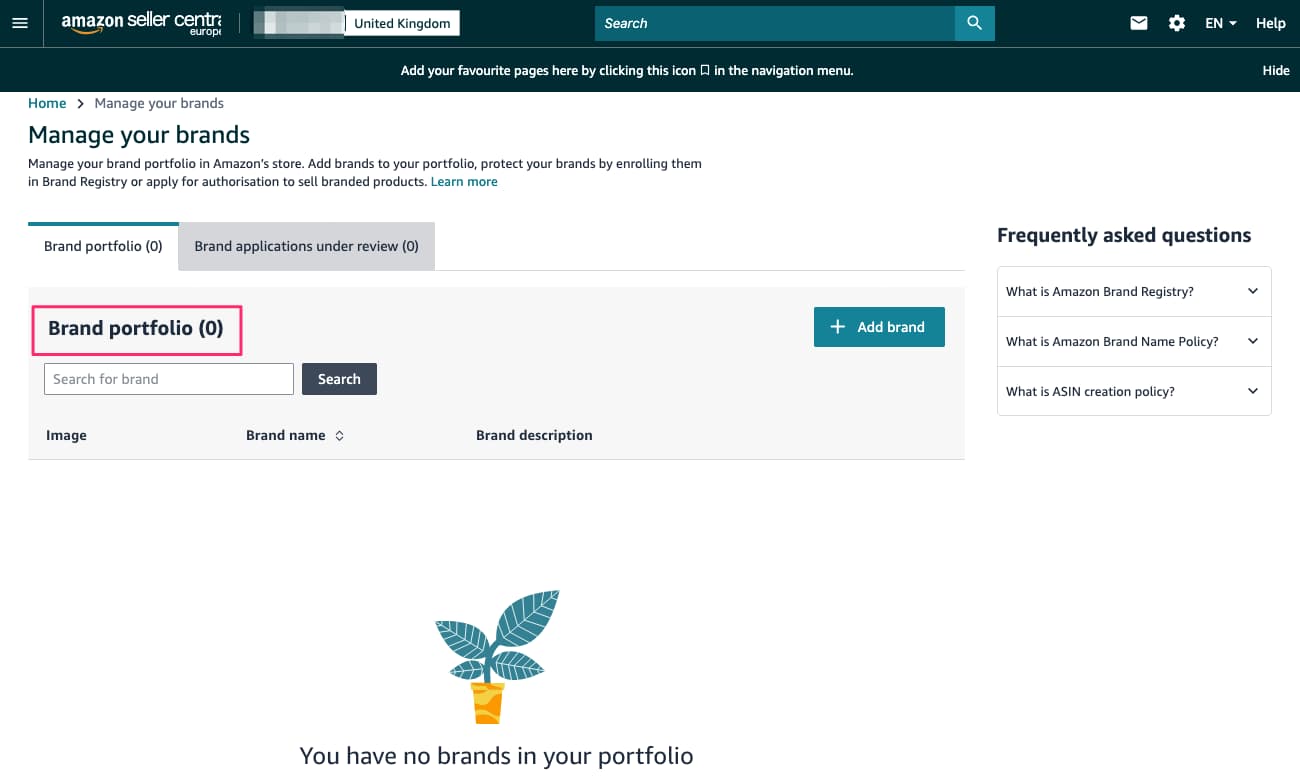Expand 'What is Amazon Brand Registry?' question

point(1134,291)
